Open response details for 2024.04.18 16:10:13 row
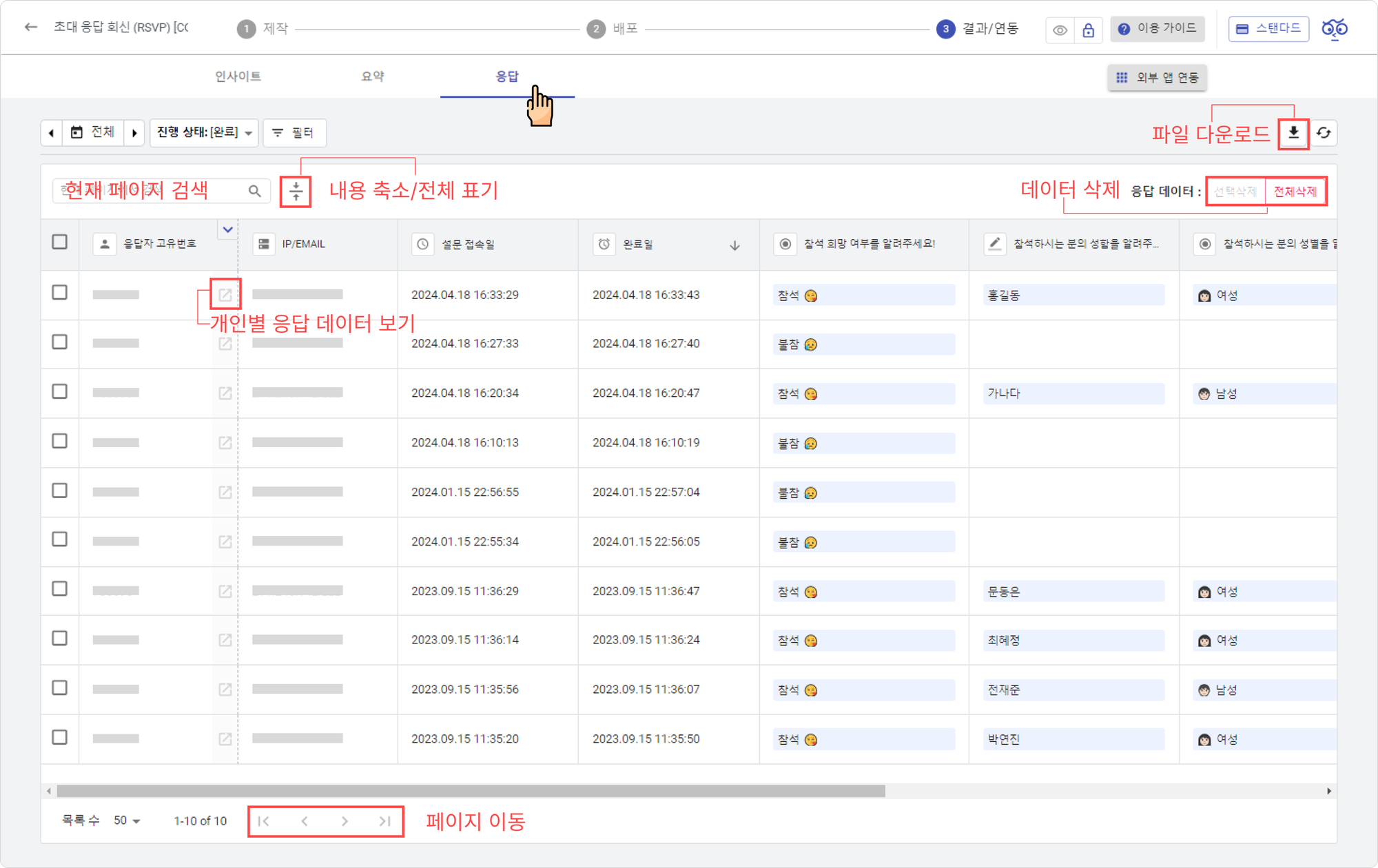The image size is (1378, 868). (x=225, y=442)
